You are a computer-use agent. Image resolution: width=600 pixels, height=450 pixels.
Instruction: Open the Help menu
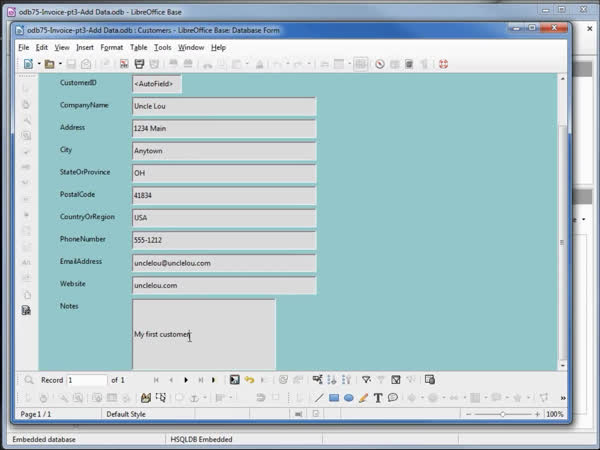coord(218,47)
